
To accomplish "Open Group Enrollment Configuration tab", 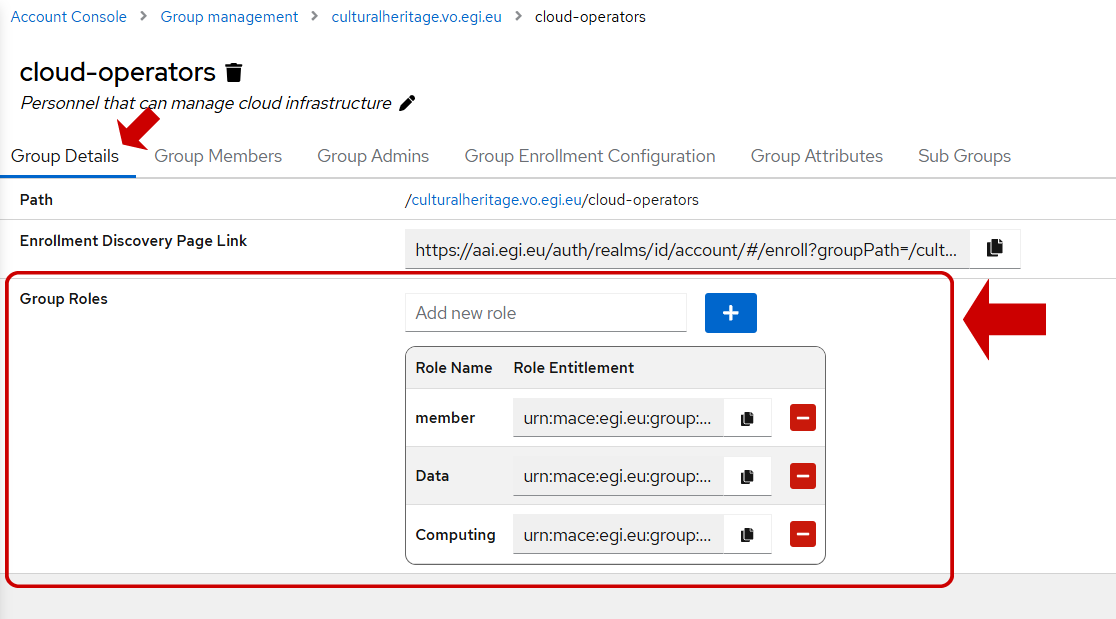I will 590,156.
